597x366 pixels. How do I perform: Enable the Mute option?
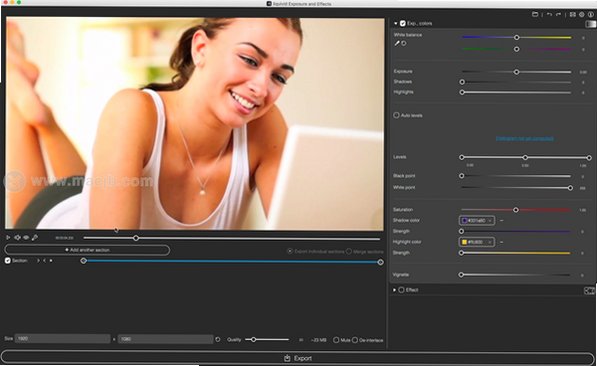pyautogui.click(x=336, y=340)
